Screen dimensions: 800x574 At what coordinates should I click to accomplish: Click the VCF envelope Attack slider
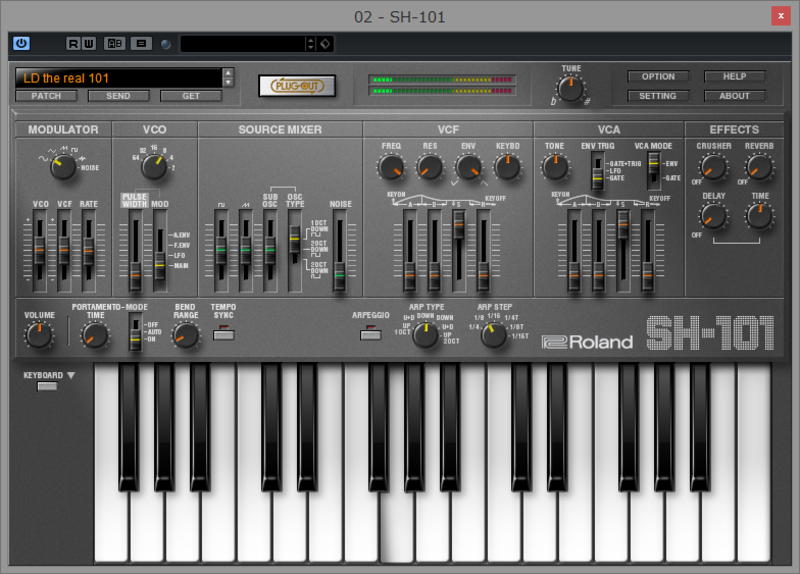pos(410,251)
